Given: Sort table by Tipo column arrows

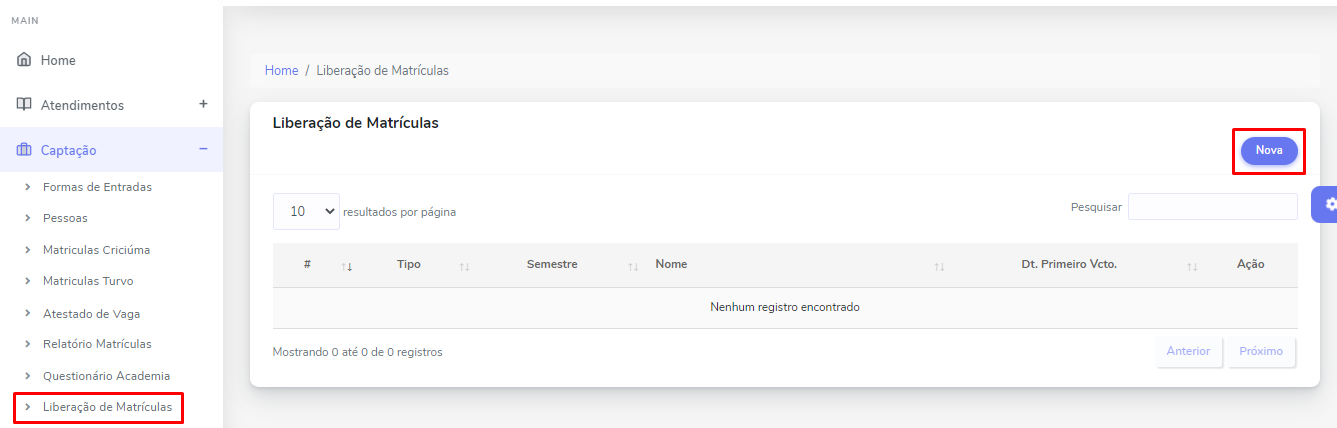Looking at the screenshot, I should point(464,266).
